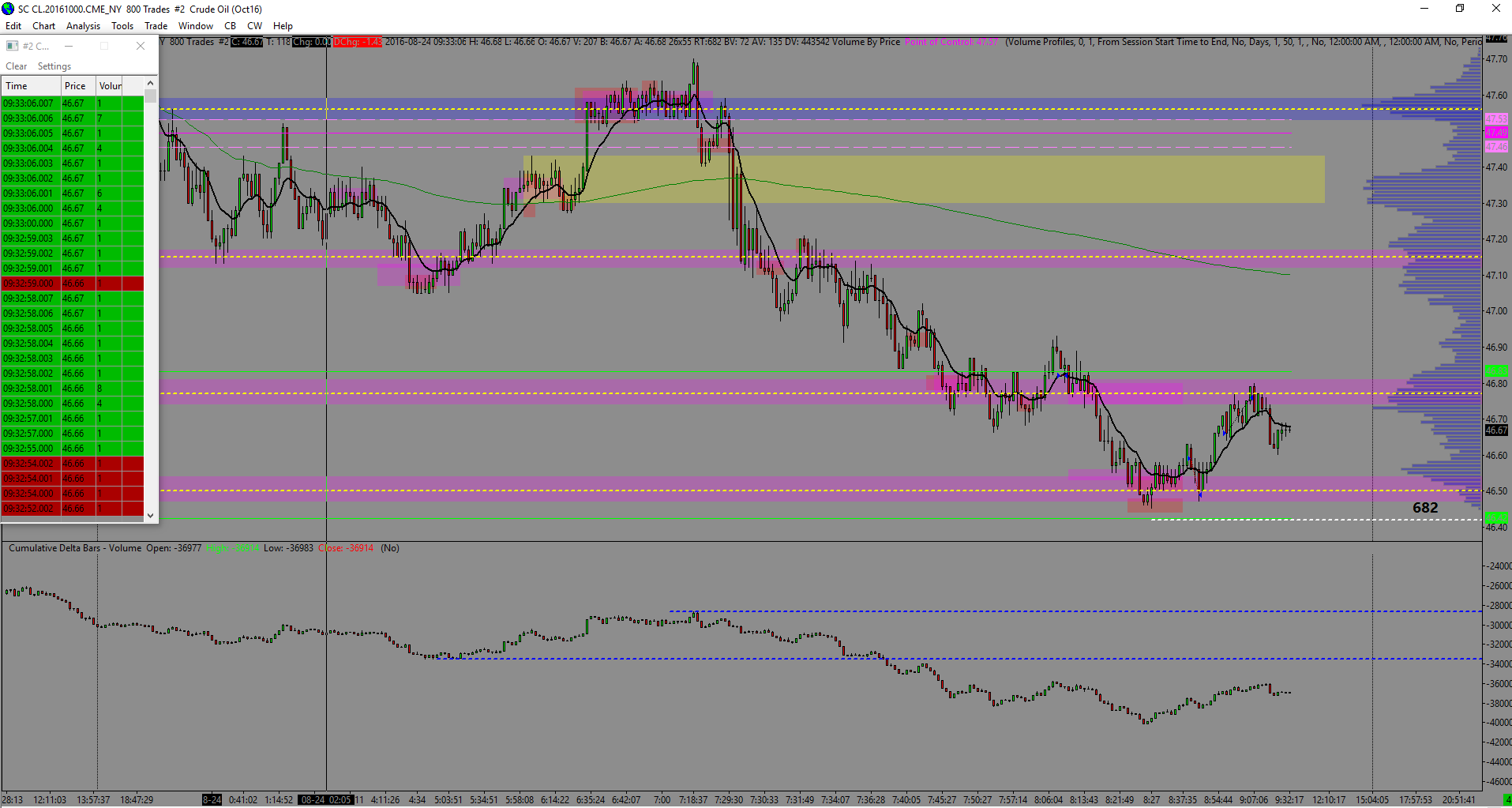Viewport: 1512px width, 808px height.
Task: Select the 09:33:06.007 trade row
Action: 73,103
